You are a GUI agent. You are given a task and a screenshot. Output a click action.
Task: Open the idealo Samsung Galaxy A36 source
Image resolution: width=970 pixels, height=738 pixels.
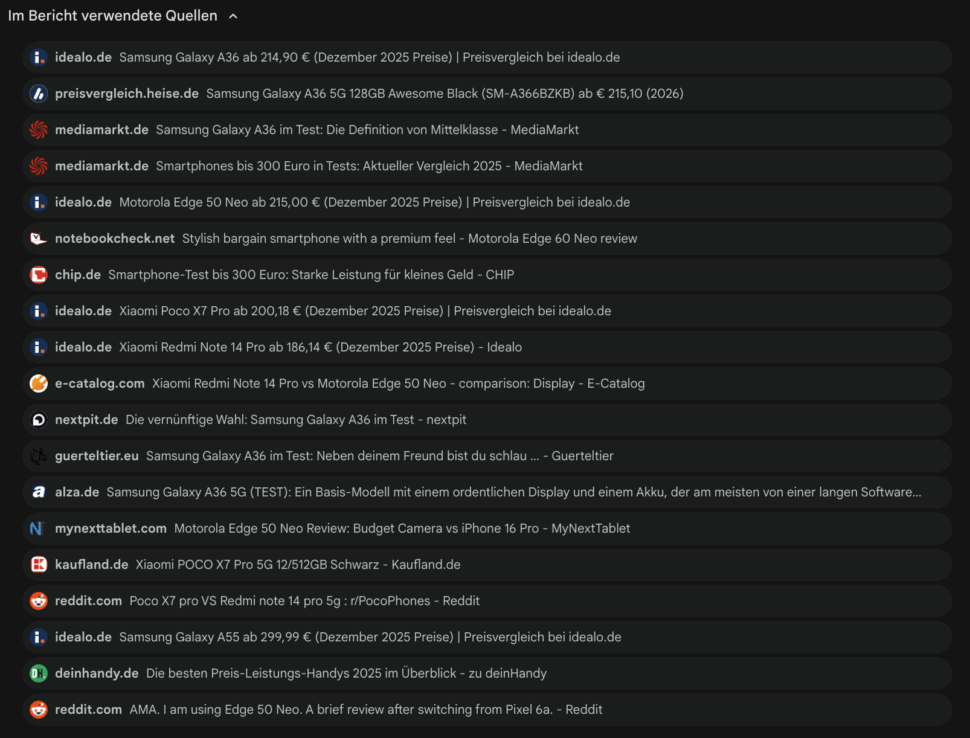pos(369,58)
